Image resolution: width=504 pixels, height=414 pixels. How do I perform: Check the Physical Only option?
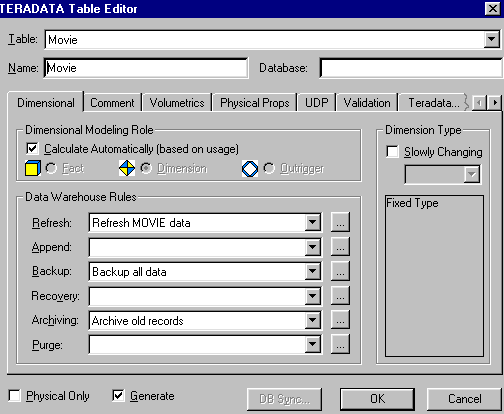point(15,396)
